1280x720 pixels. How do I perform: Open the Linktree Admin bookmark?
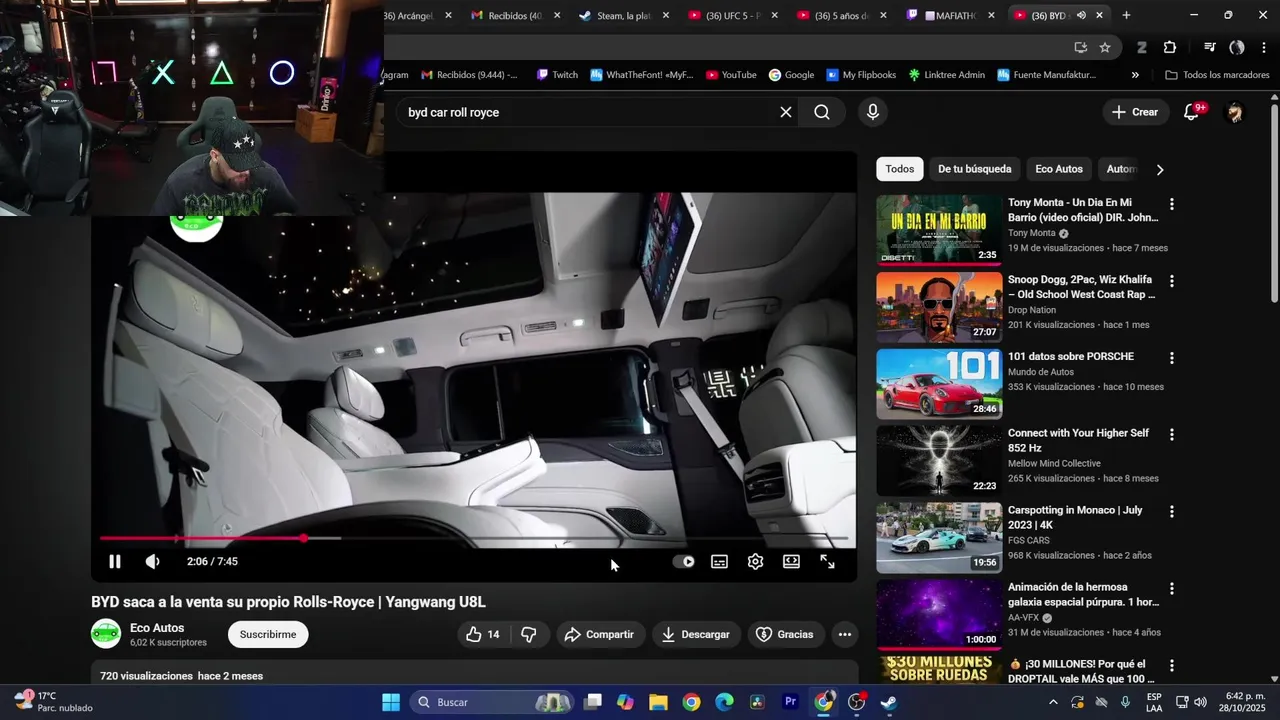point(946,75)
